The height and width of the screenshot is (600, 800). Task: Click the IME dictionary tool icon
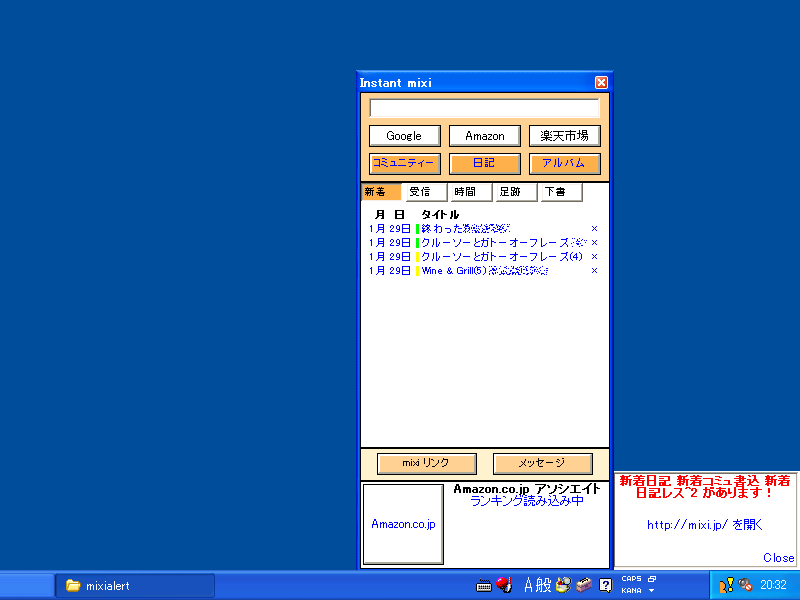[x=564, y=585]
